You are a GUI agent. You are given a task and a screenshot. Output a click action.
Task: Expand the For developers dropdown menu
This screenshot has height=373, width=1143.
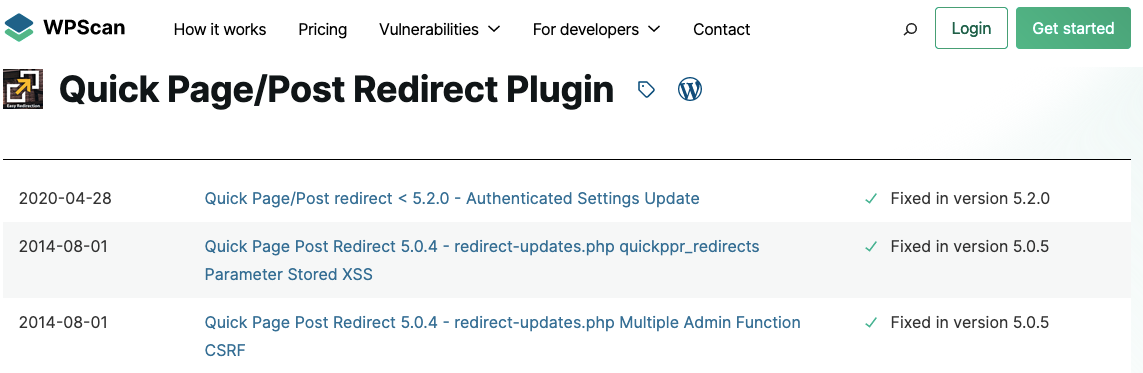point(596,29)
